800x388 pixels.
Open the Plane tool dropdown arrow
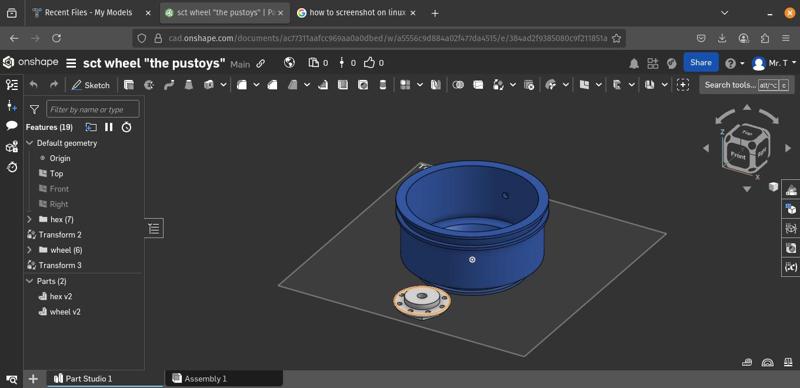[x=598, y=85]
